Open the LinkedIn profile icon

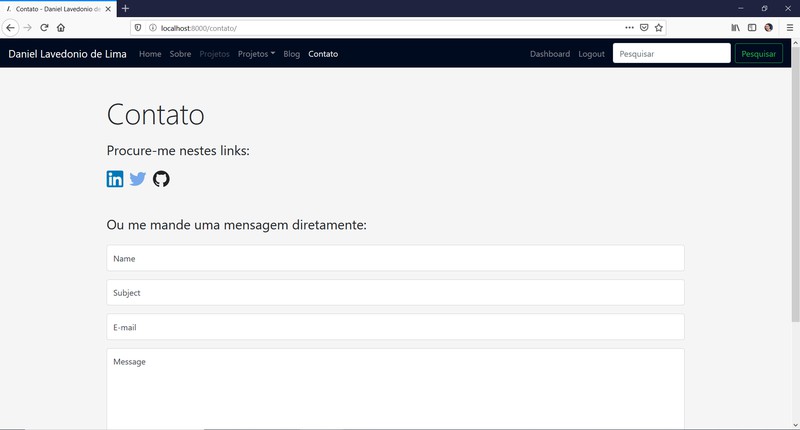point(115,179)
